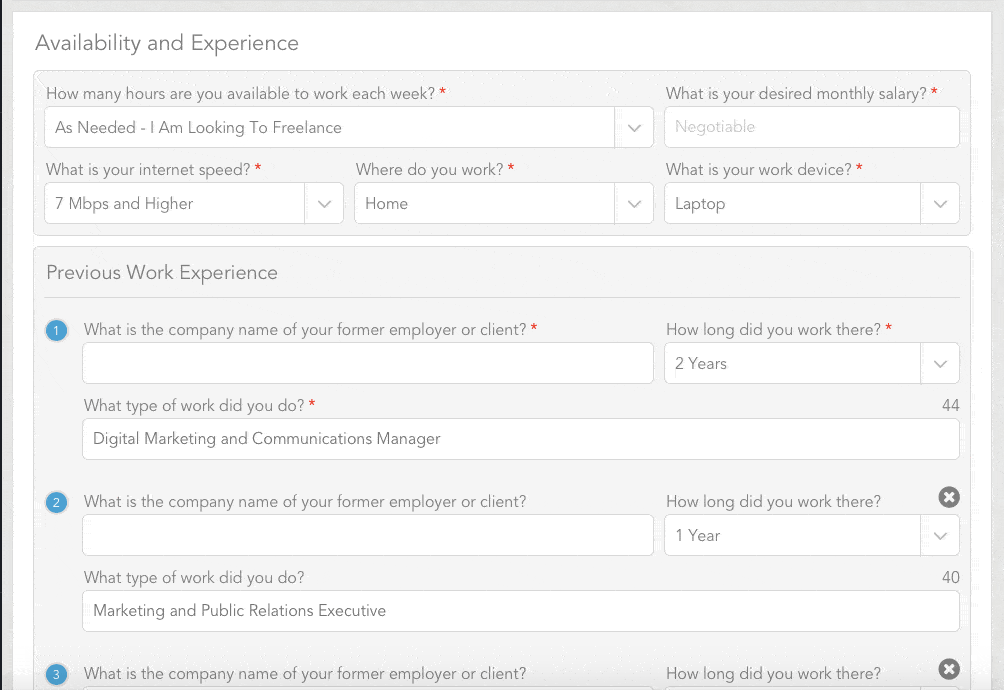The image size is (1004, 690).
Task: Click the Previous Work Experience heading
Action: 162,273
